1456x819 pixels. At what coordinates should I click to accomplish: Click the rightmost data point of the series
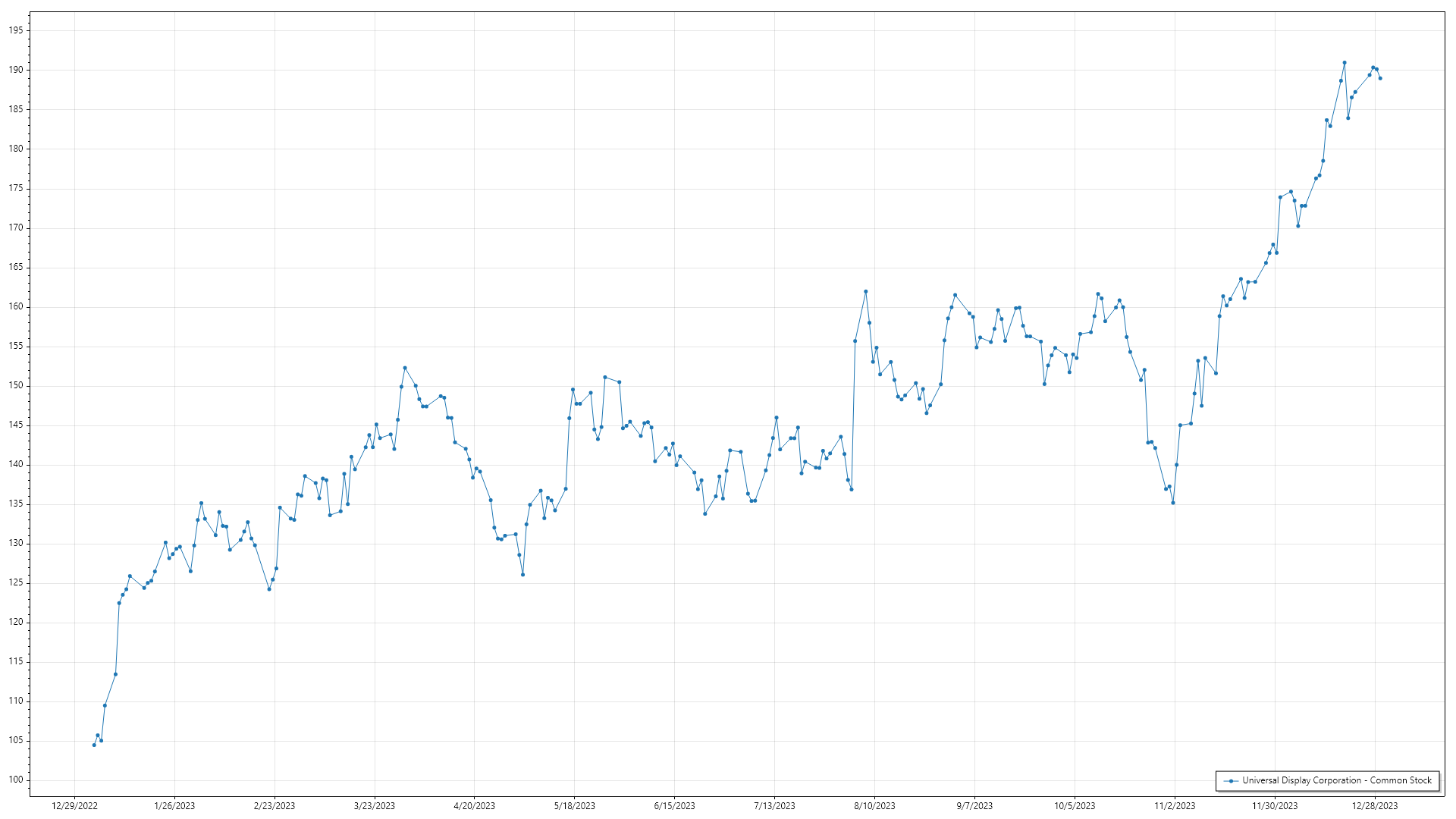tap(1380, 78)
